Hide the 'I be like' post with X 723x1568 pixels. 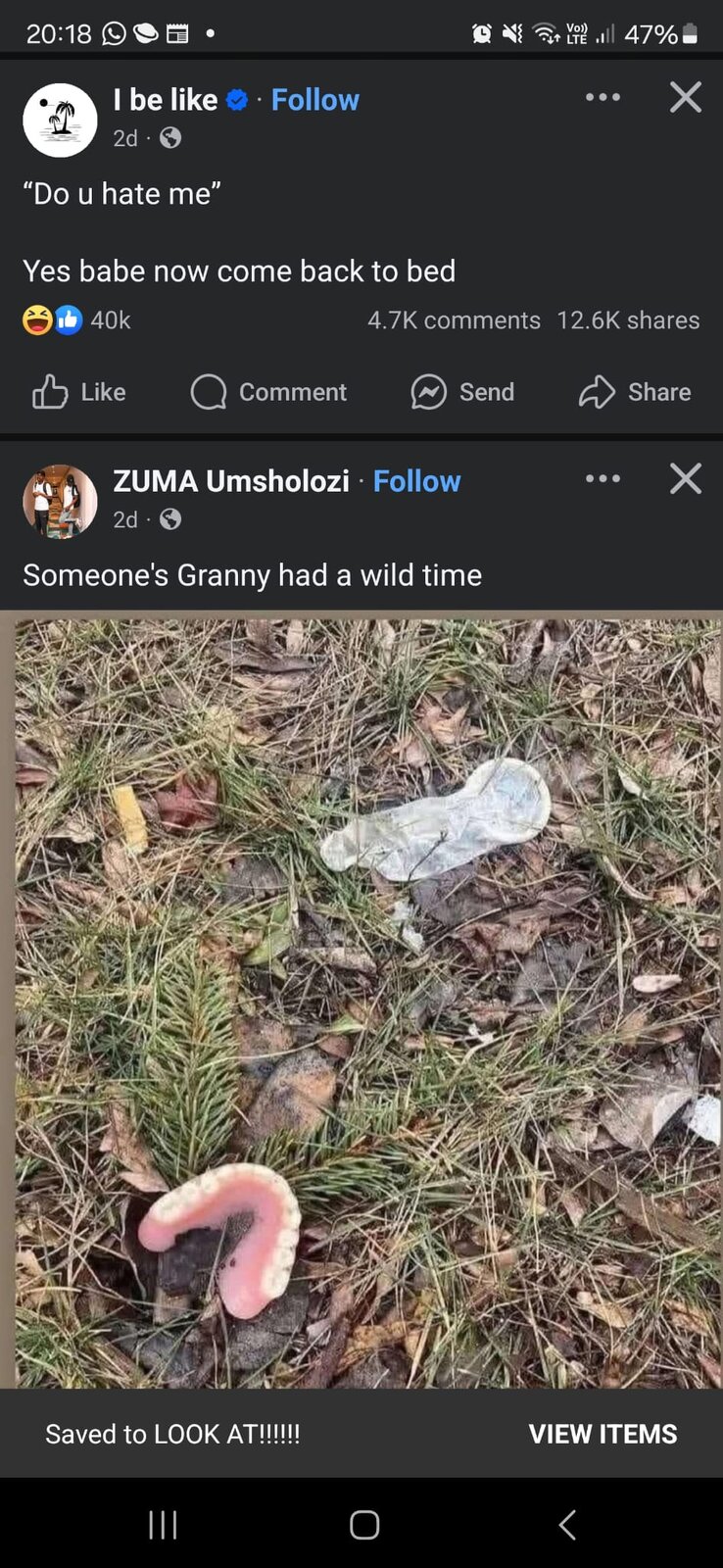click(686, 97)
